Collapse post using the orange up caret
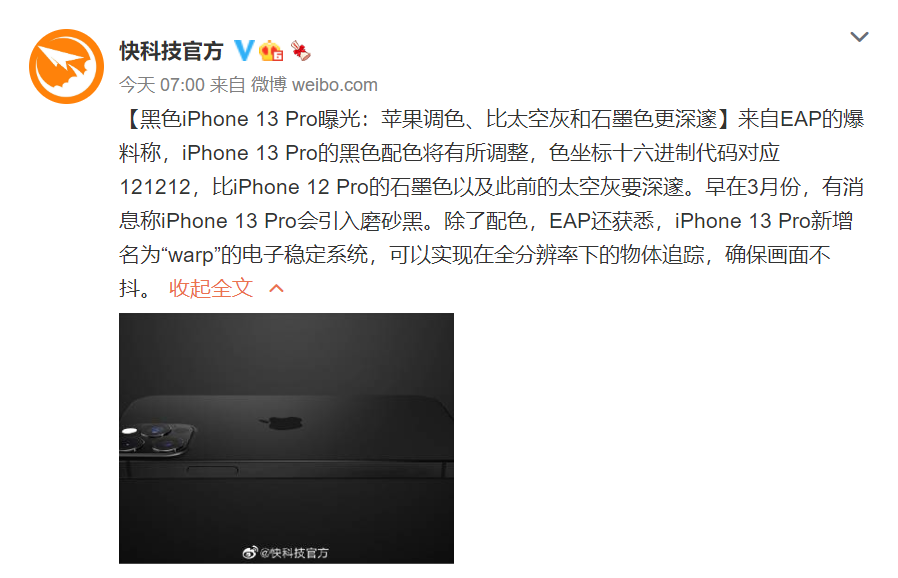The image size is (898, 578). point(277,288)
